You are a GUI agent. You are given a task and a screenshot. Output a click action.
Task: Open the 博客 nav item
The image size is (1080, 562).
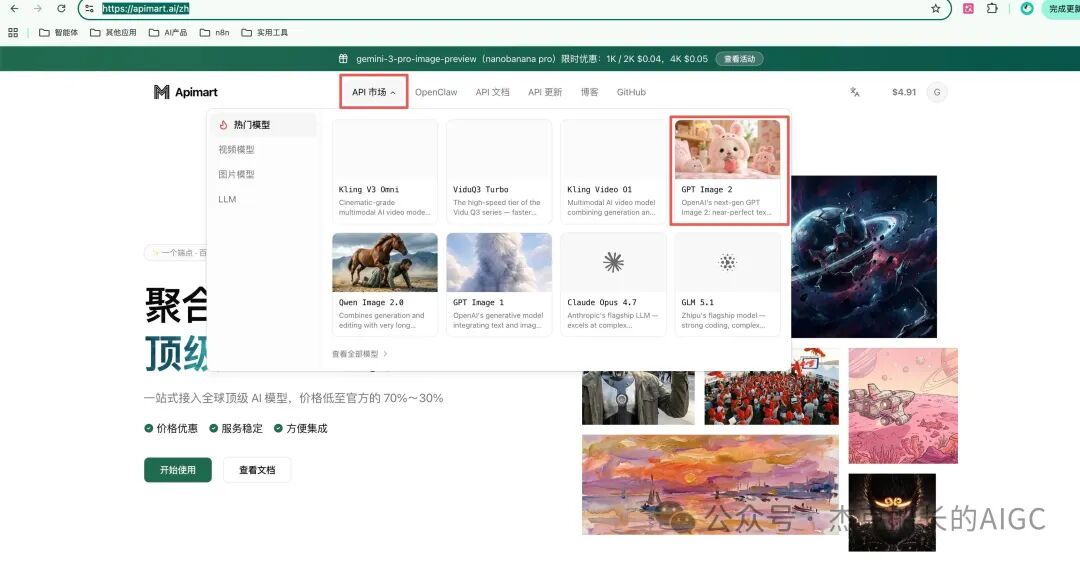(590, 92)
